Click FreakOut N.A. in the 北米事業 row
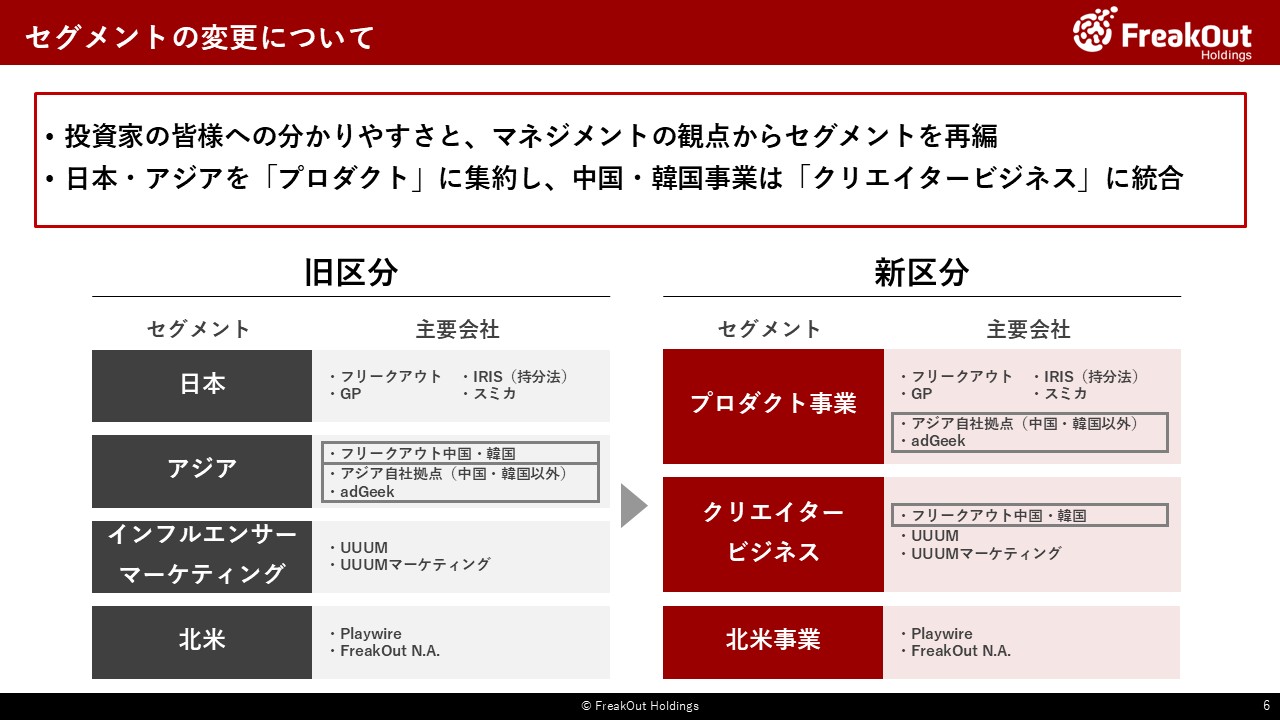 961,651
